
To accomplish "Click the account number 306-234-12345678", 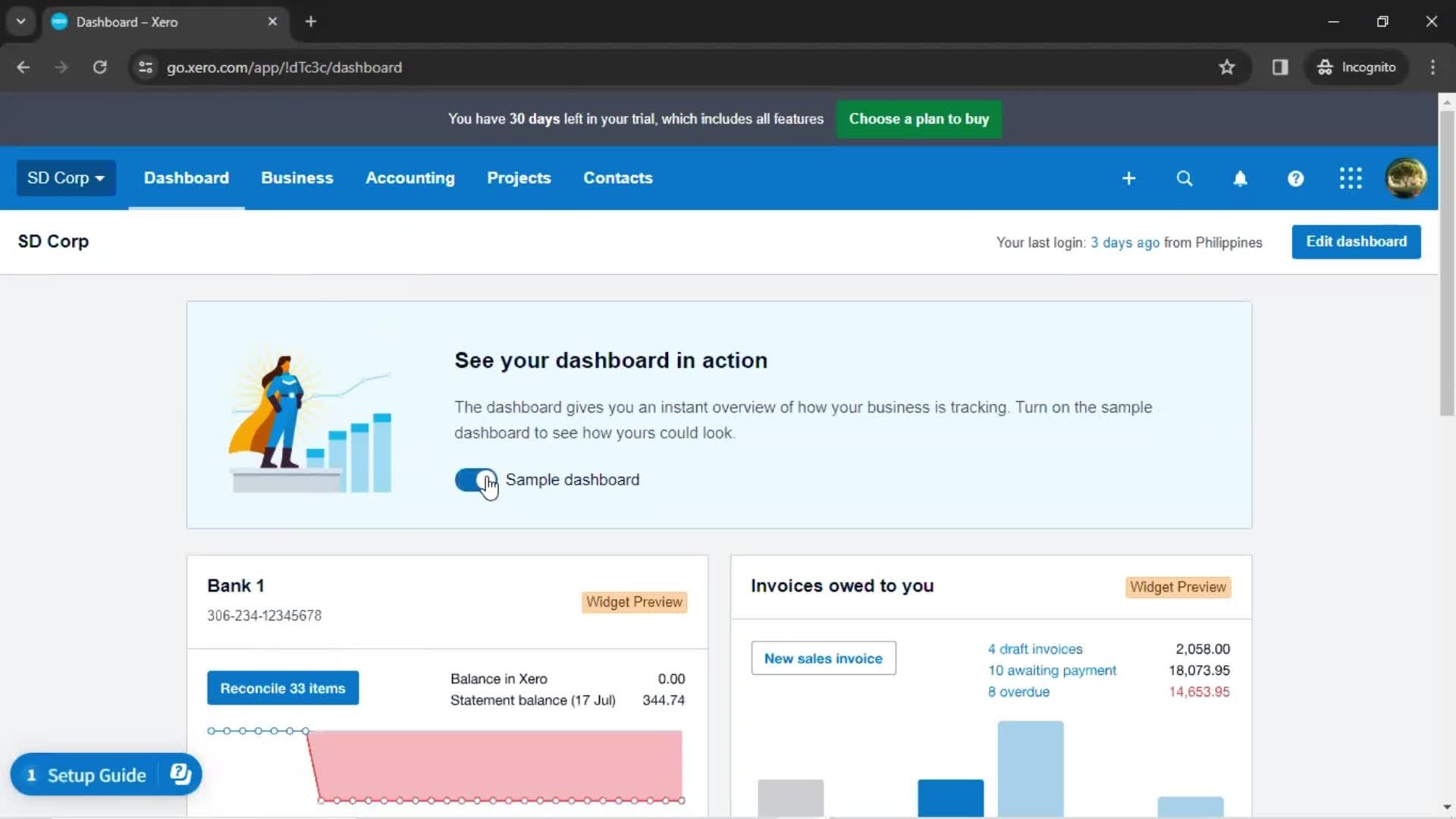I will [265, 616].
